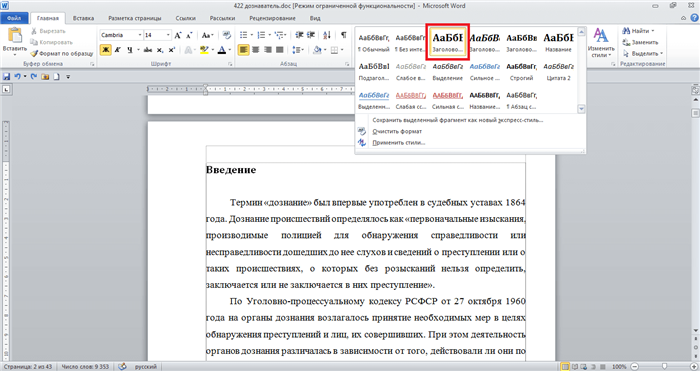Apply the Обычный style
The width and height of the screenshot is (700, 371).
[374, 42]
